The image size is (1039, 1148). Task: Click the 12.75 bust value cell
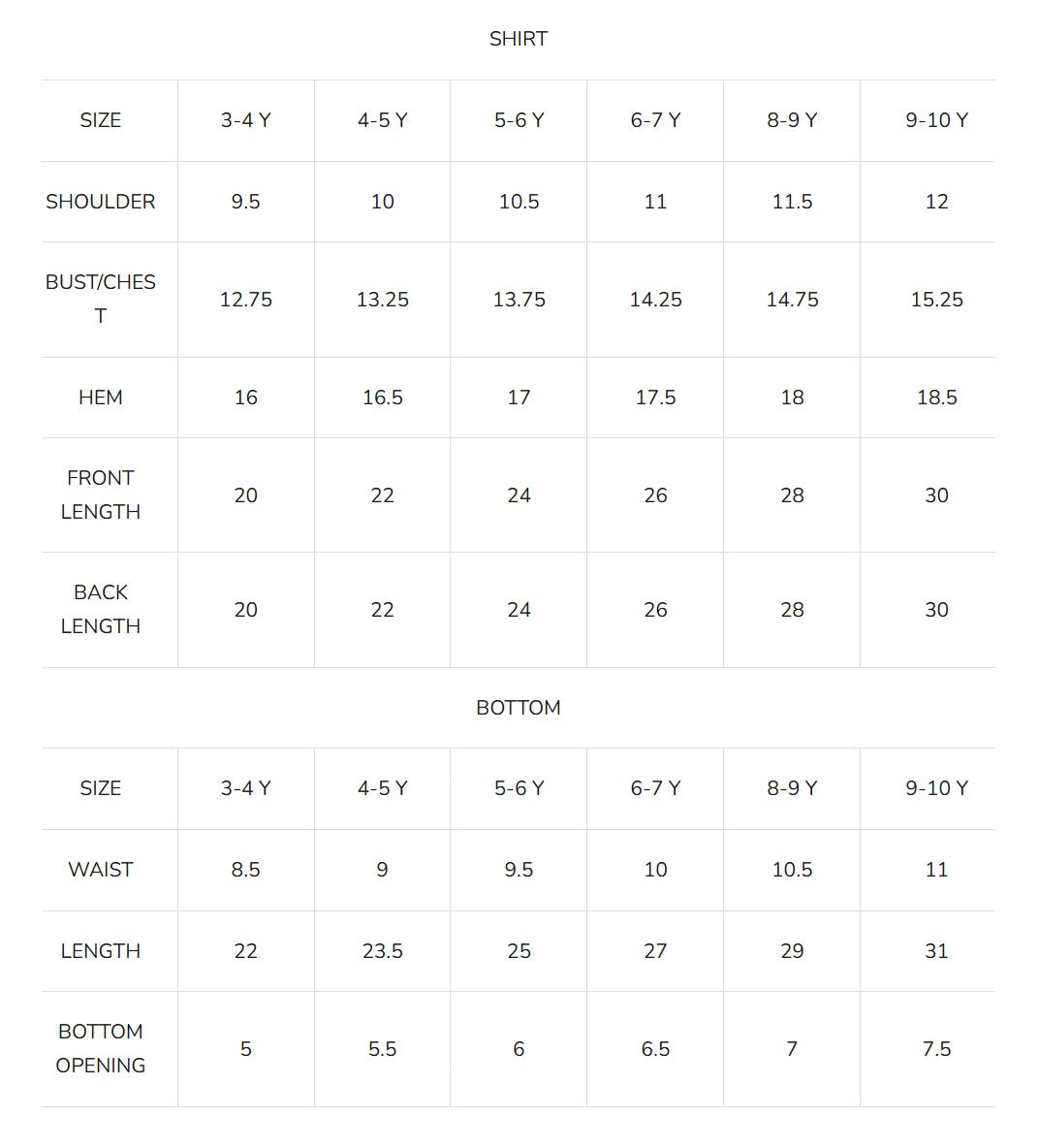point(246,300)
